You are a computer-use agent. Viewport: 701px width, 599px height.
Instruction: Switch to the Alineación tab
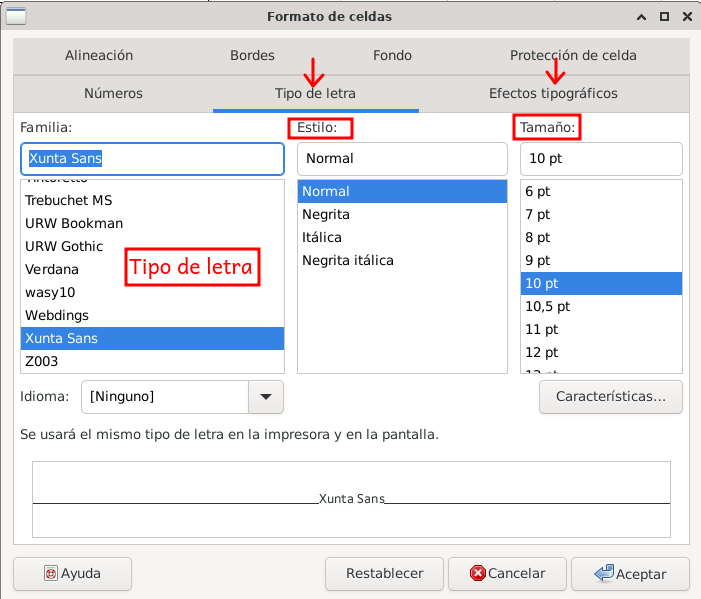pyautogui.click(x=99, y=55)
